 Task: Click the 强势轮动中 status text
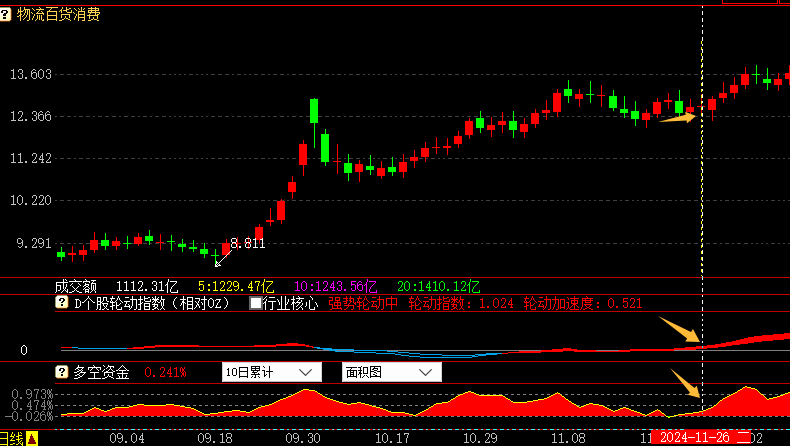click(363, 303)
